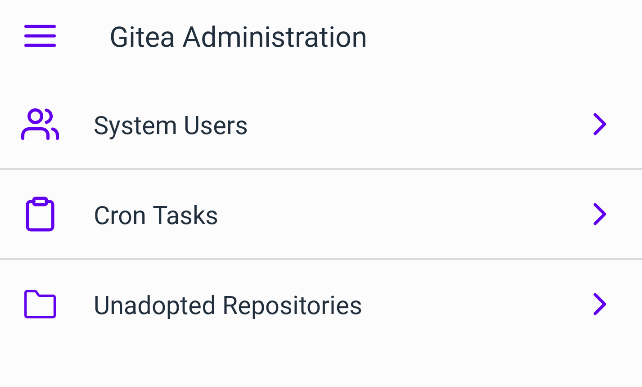Click the Cron Tasks clipboard icon
Image resolution: width=642 pixels, height=387 pixels.
(x=40, y=214)
